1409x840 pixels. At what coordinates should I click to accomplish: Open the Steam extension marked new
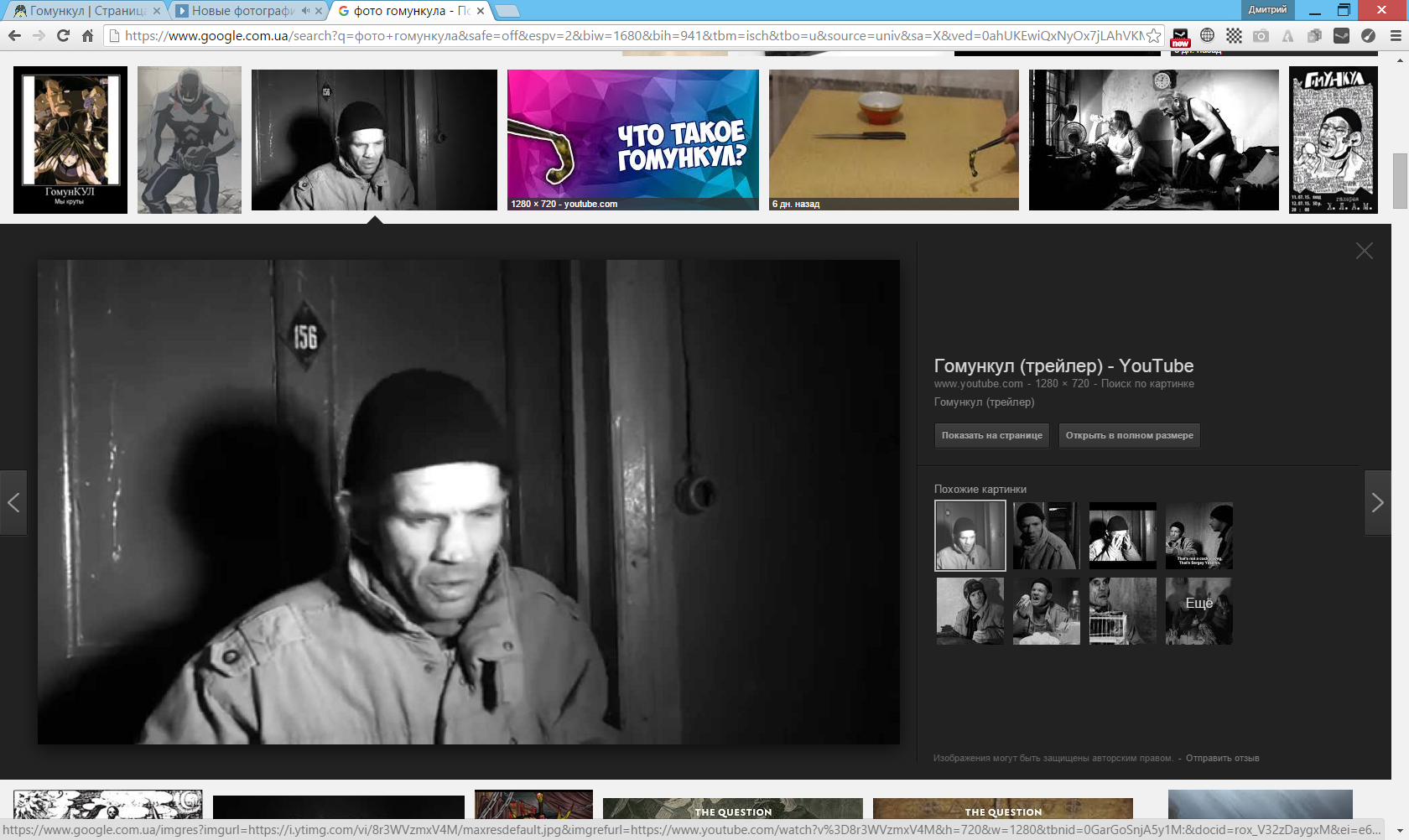[1180, 37]
